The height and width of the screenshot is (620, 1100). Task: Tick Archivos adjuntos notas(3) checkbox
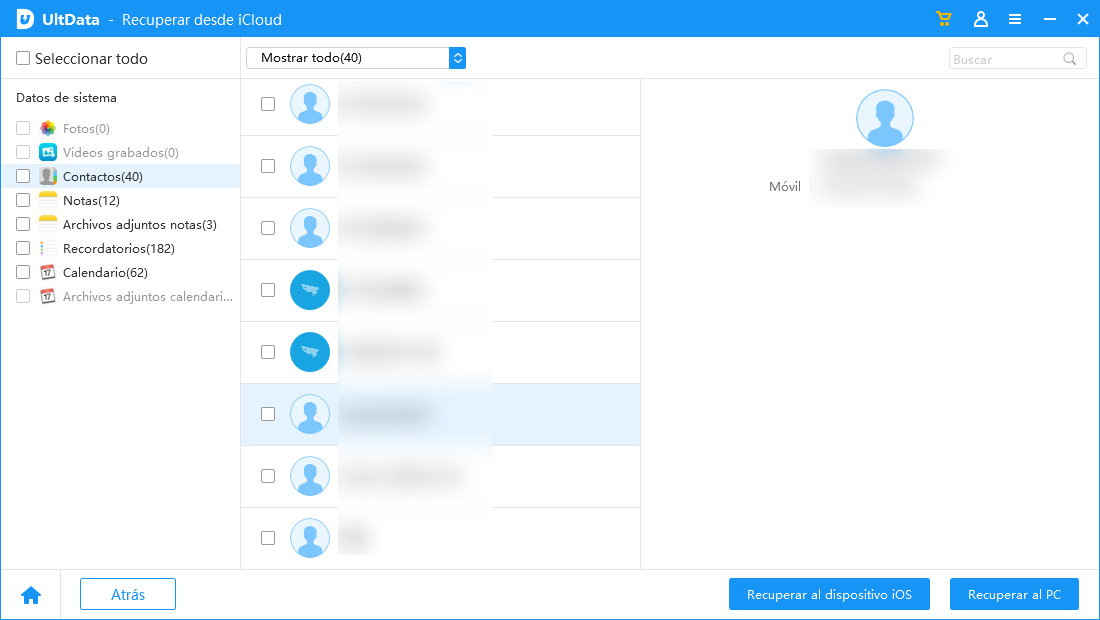click(23, 224)
